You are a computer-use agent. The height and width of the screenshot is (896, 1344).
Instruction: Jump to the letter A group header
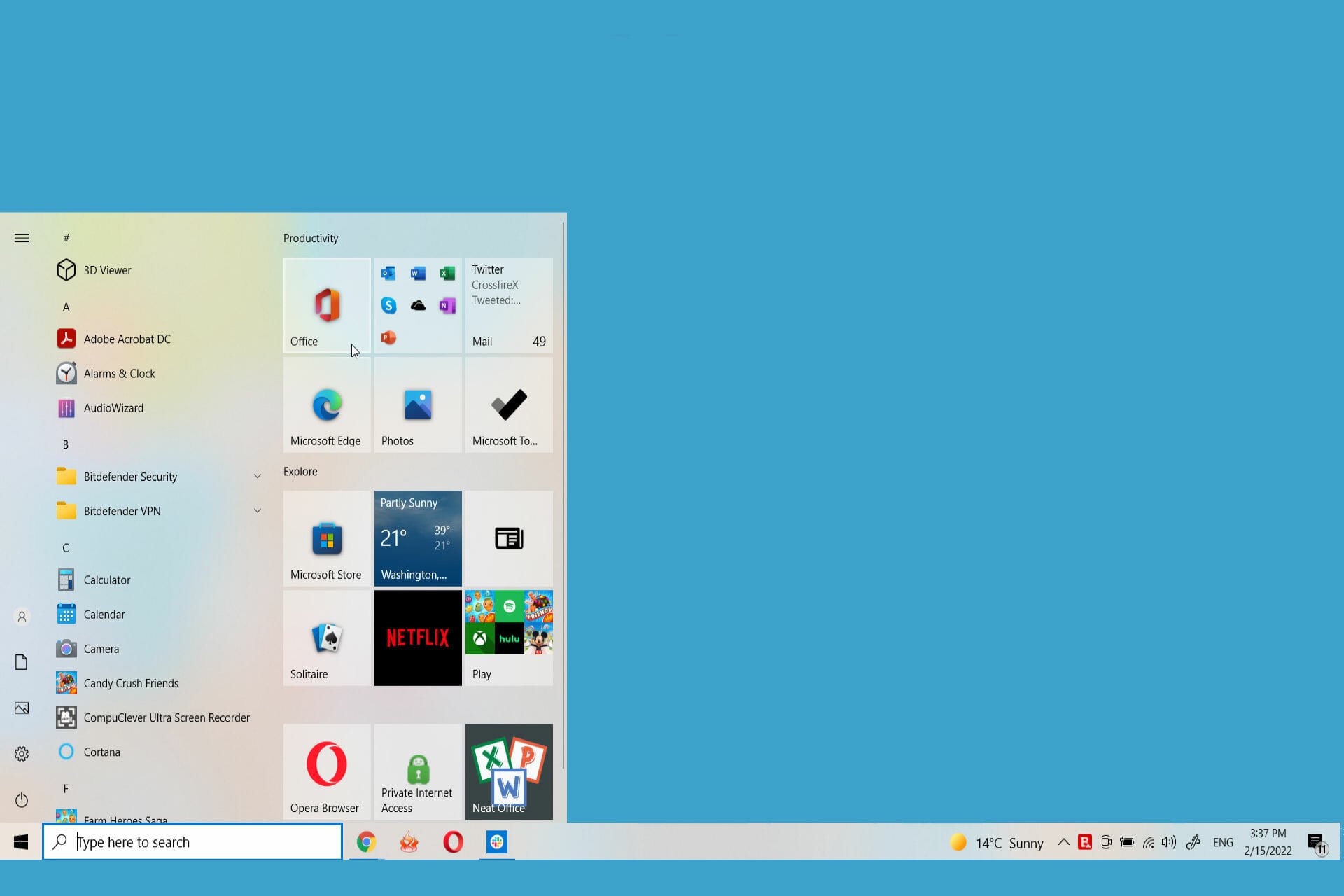66,307
